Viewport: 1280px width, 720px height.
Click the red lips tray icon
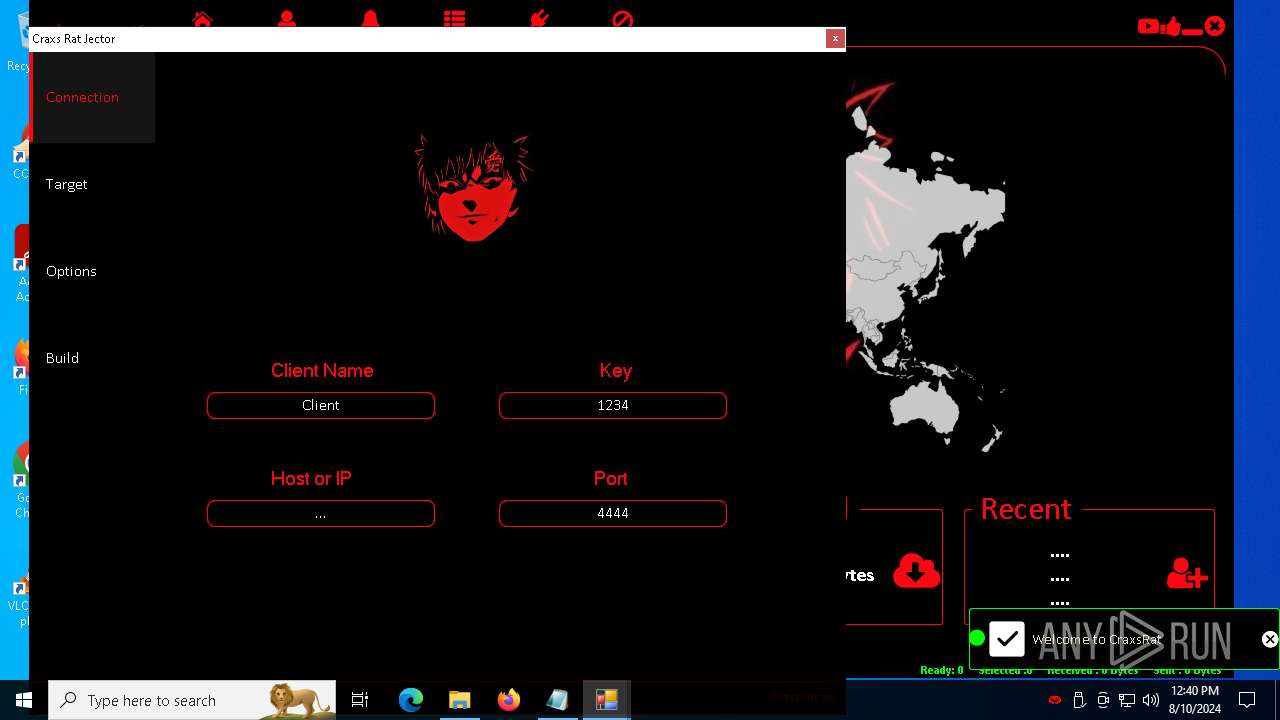(1054, 700)
